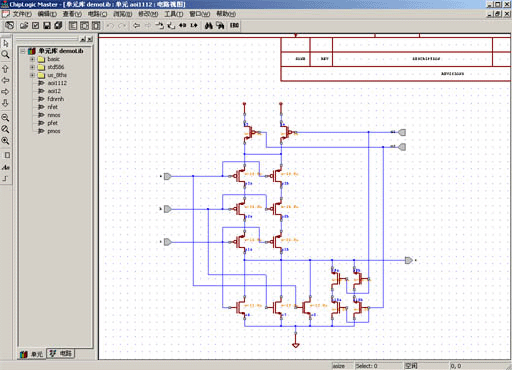Open the 工具(T) menu
This screenshot has width=512, height=370.
pyautogui.click(x=174, y=14)
